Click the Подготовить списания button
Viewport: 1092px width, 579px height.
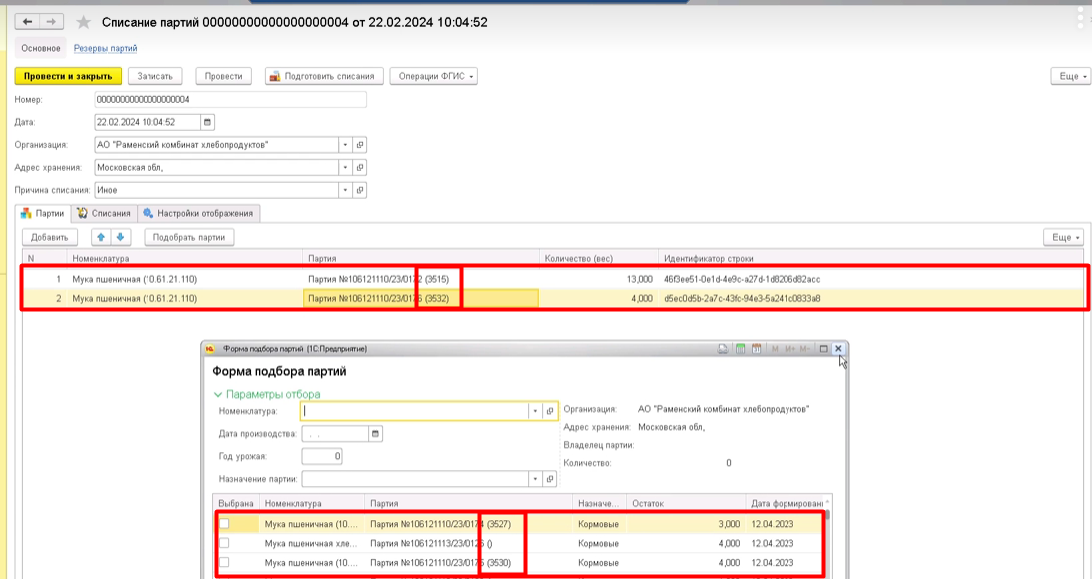[x=324, y=76]
